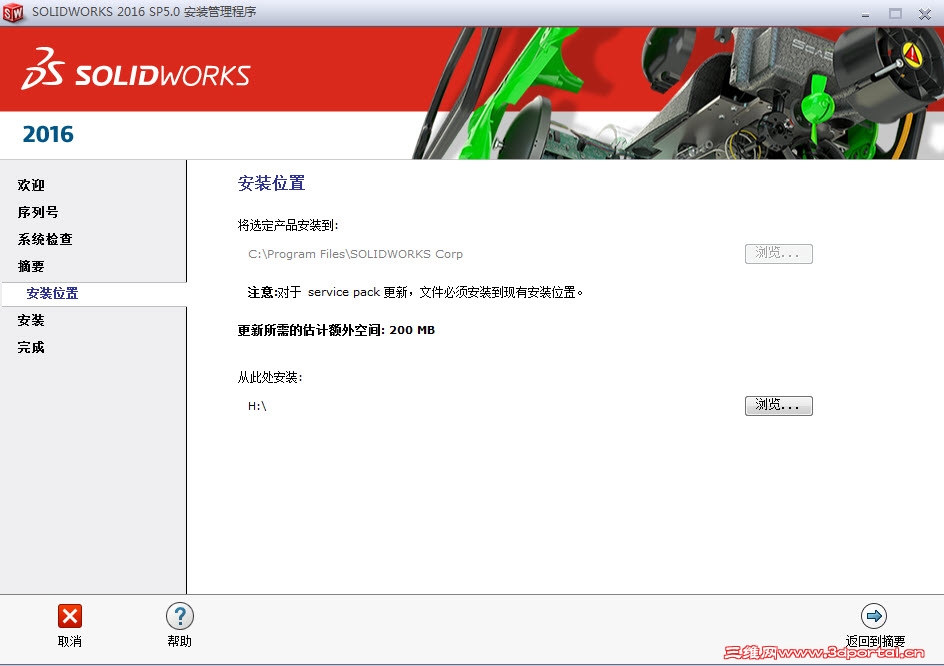Click the machine artwork in the banner

coord(677,93)
